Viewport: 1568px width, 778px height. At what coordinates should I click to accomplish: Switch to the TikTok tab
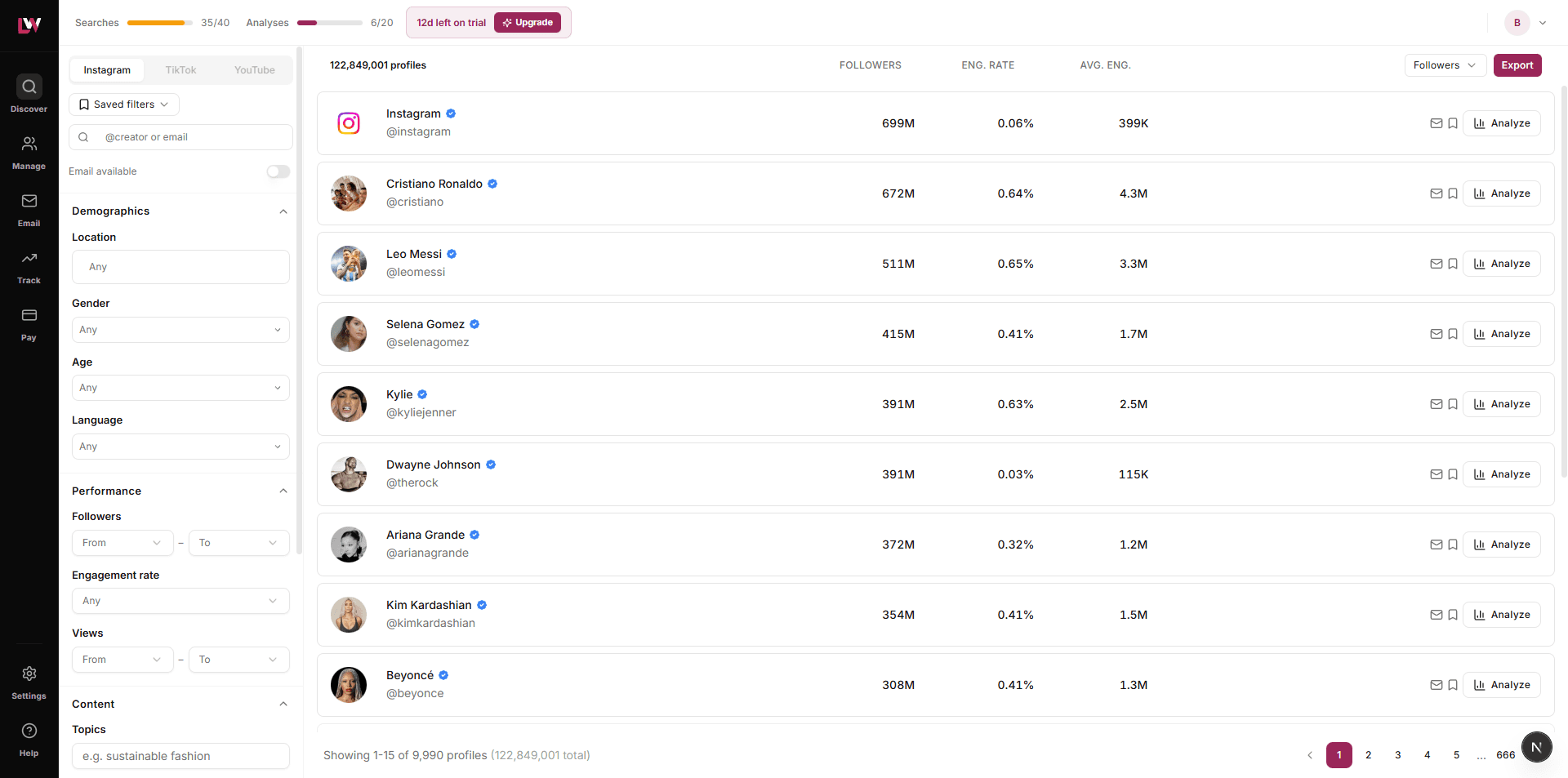pyautogui.click(x=180, y=70)
